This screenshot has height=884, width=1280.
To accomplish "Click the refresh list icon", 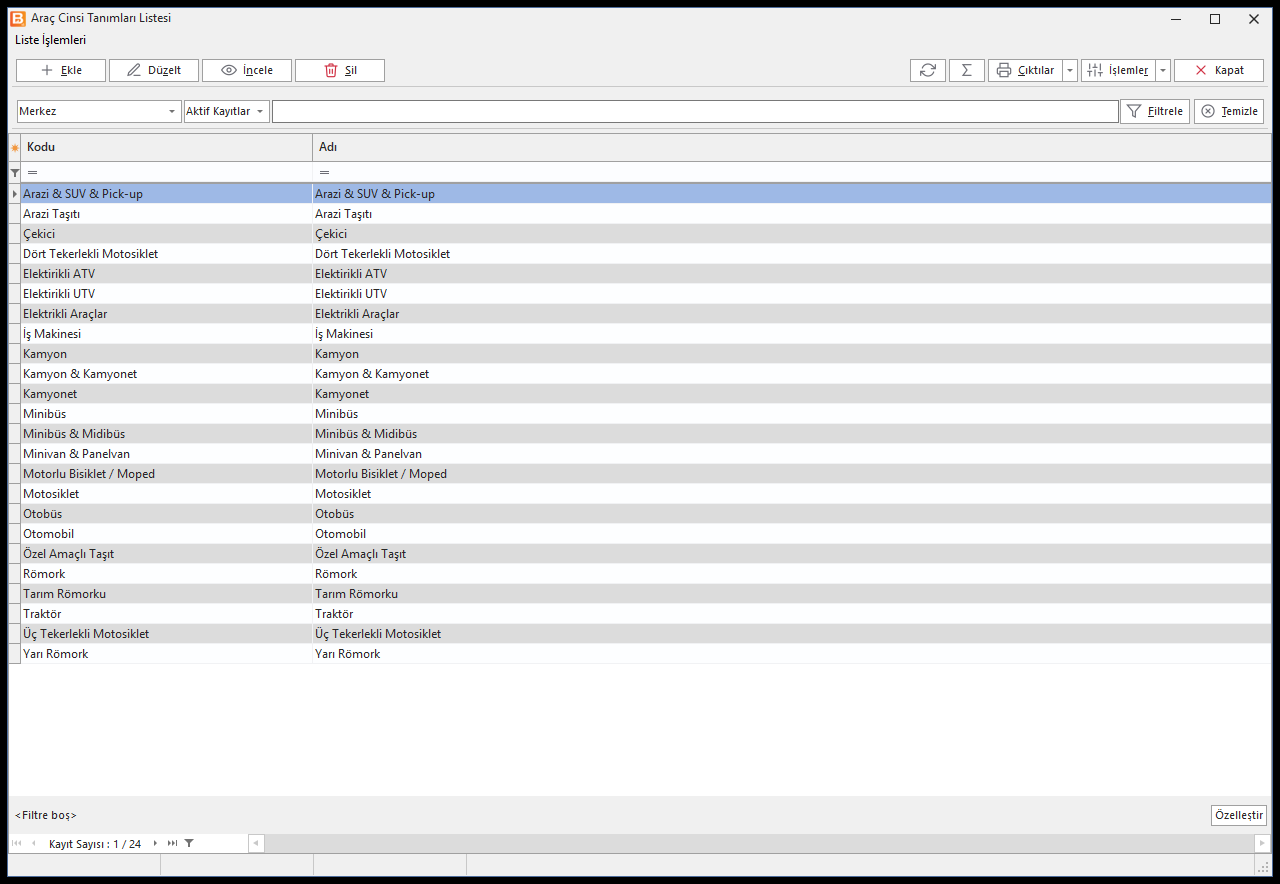I will 928,70.
